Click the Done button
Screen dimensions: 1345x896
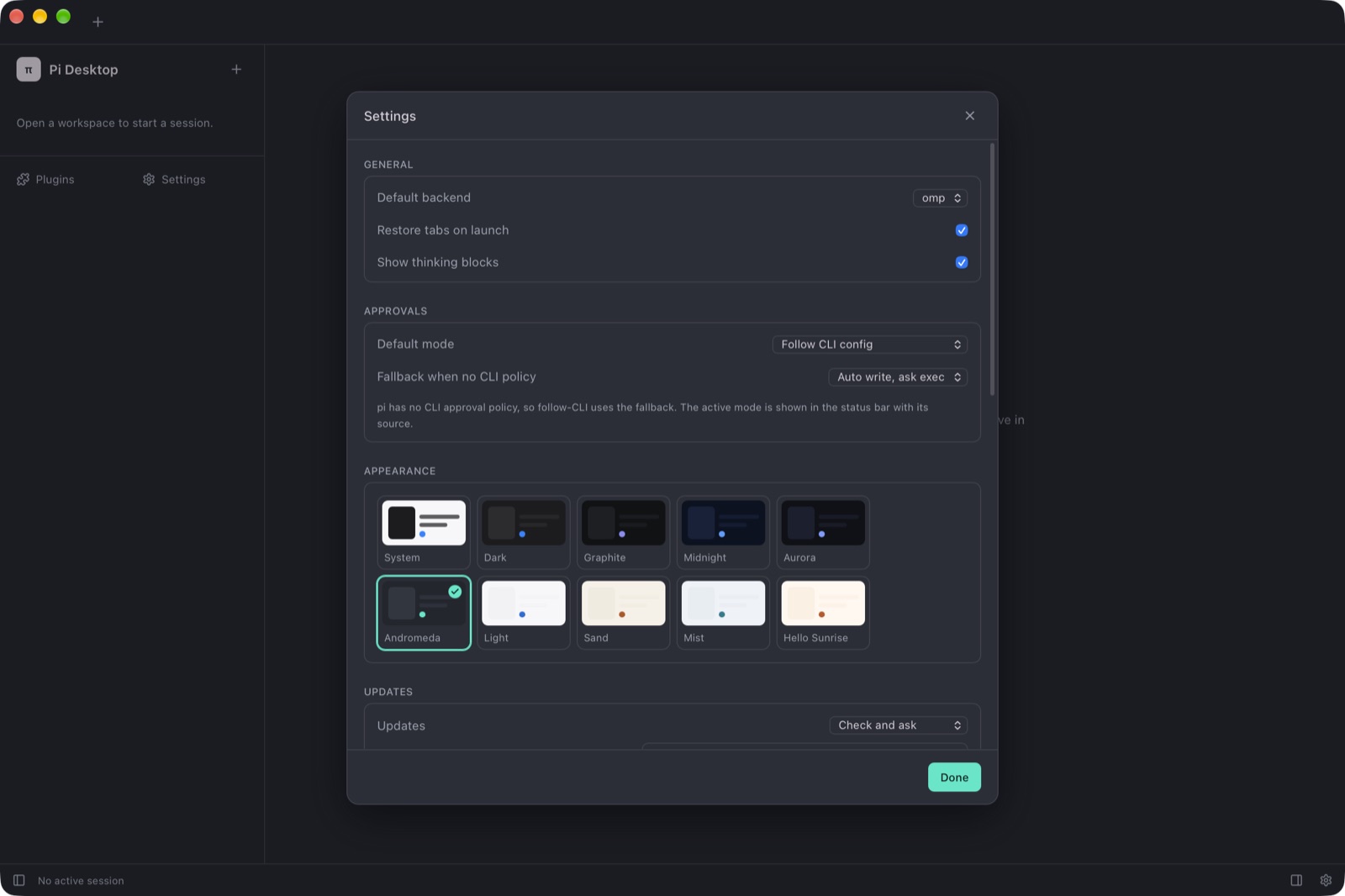954,777
